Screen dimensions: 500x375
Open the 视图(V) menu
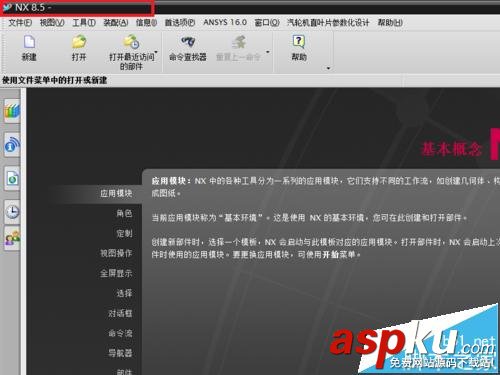click(x=52, y=23)
